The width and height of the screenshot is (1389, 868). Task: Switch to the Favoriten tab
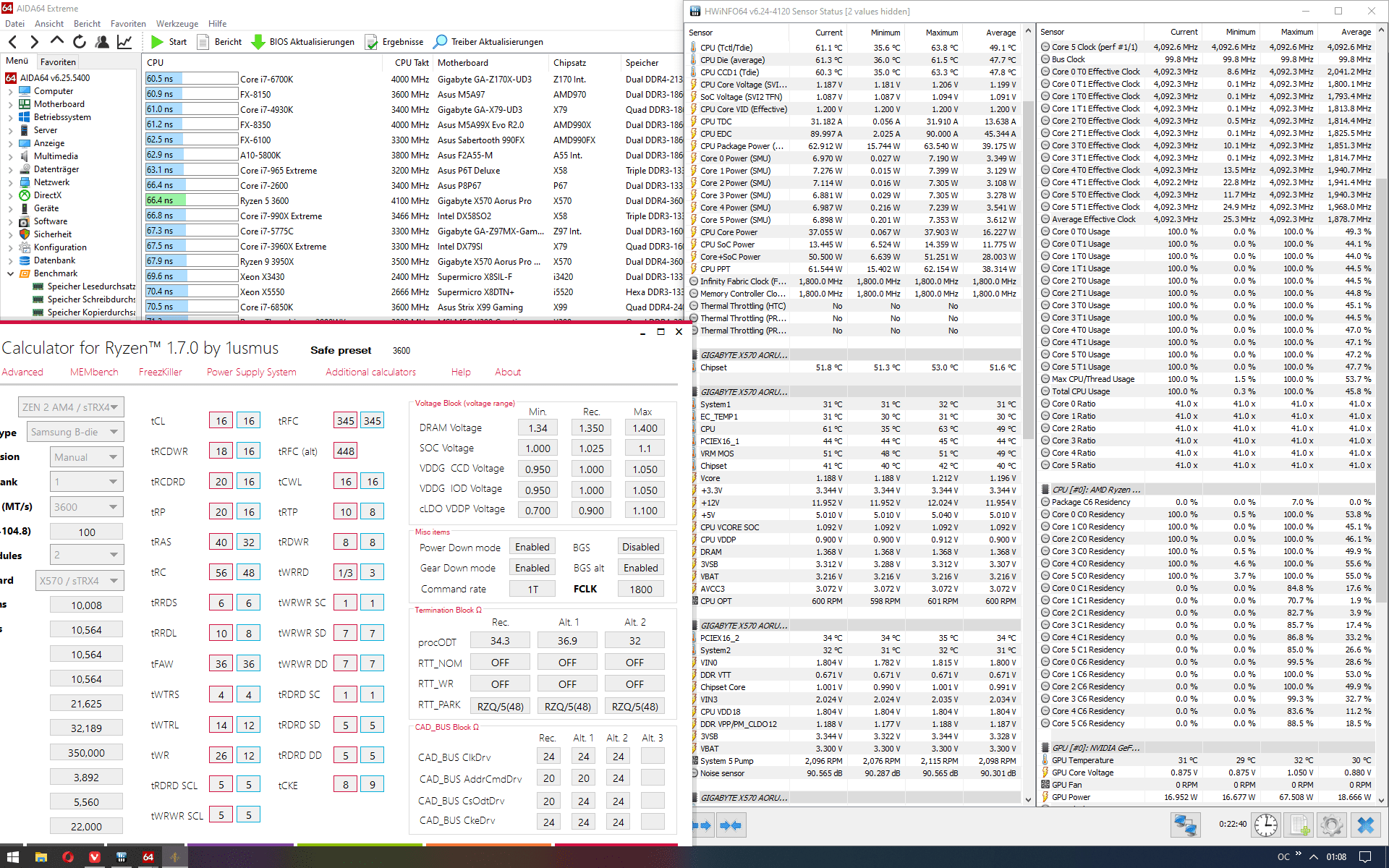(58, 62)
